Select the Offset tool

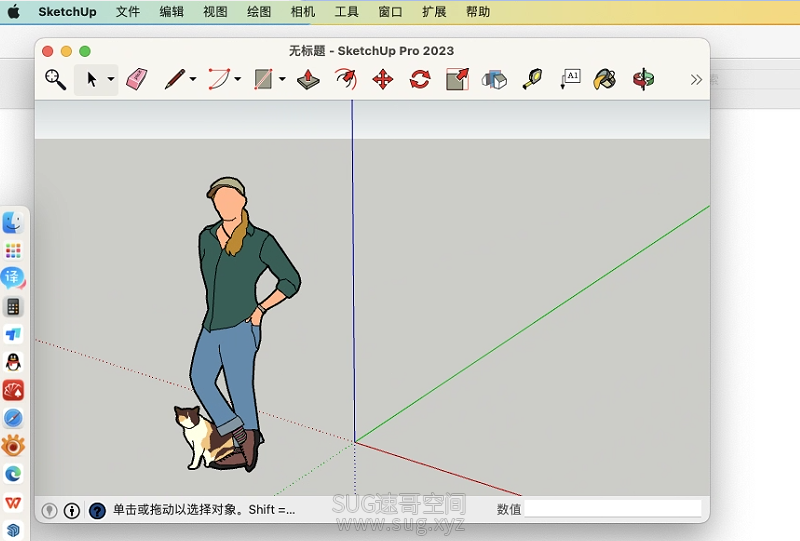[345, 80]
